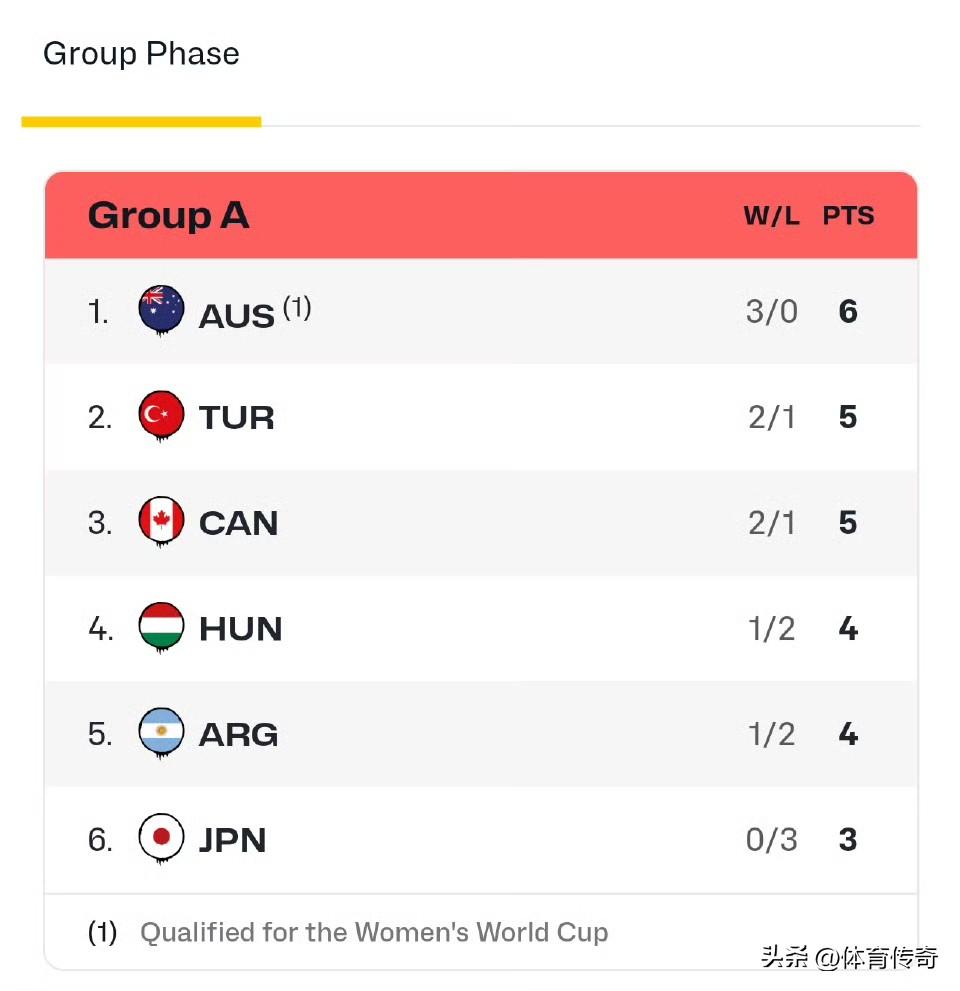Click the Turkey flag icon
Screen dimensions: 960x991
coord(161,416)
